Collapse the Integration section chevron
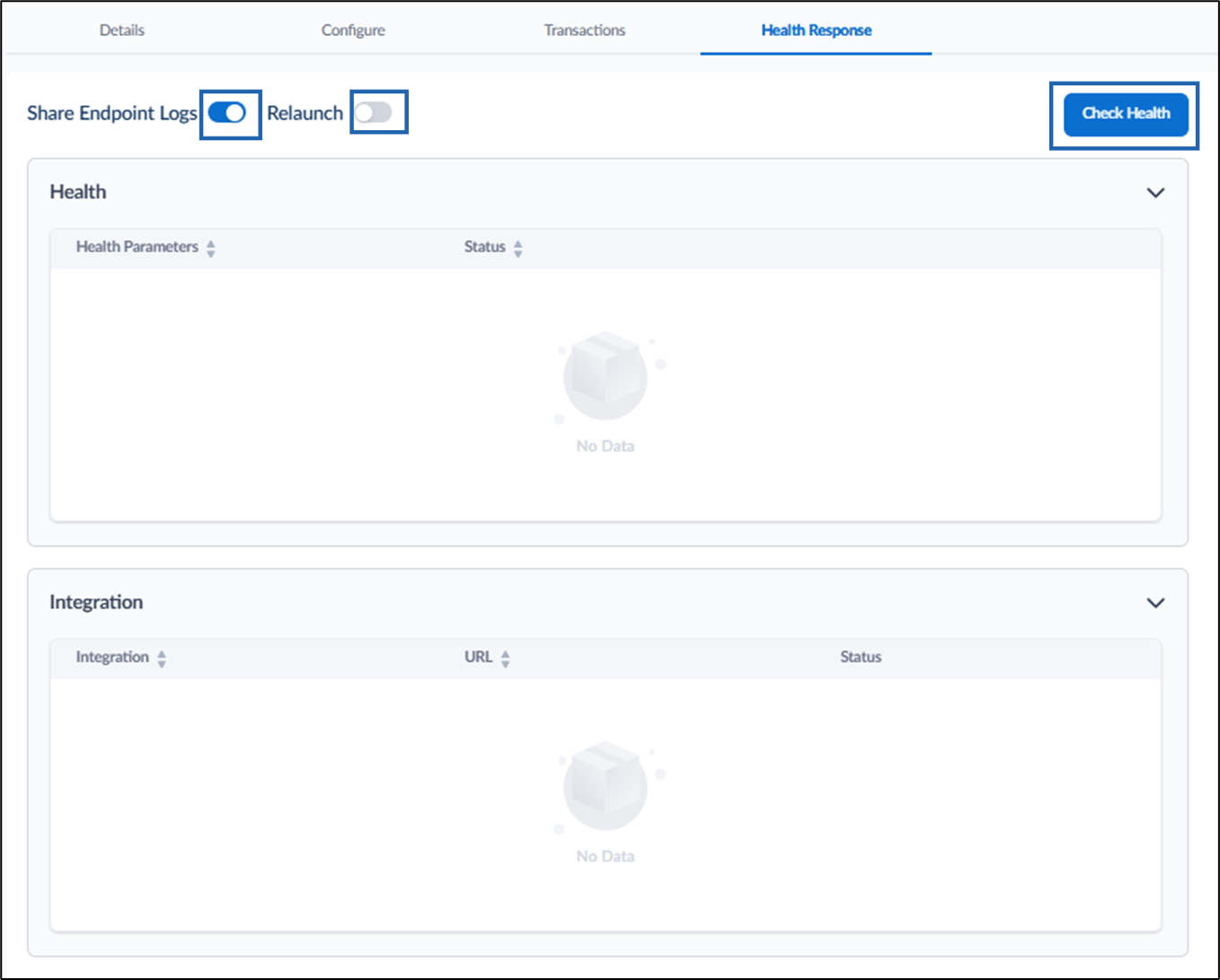This screenshot has height=980, width=1220. [x=1156, y=603]
